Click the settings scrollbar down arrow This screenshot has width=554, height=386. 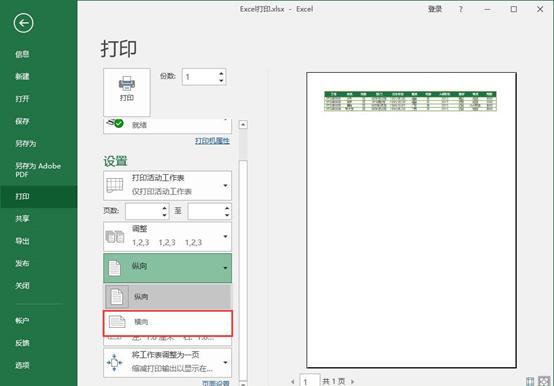tap(243, 384)
